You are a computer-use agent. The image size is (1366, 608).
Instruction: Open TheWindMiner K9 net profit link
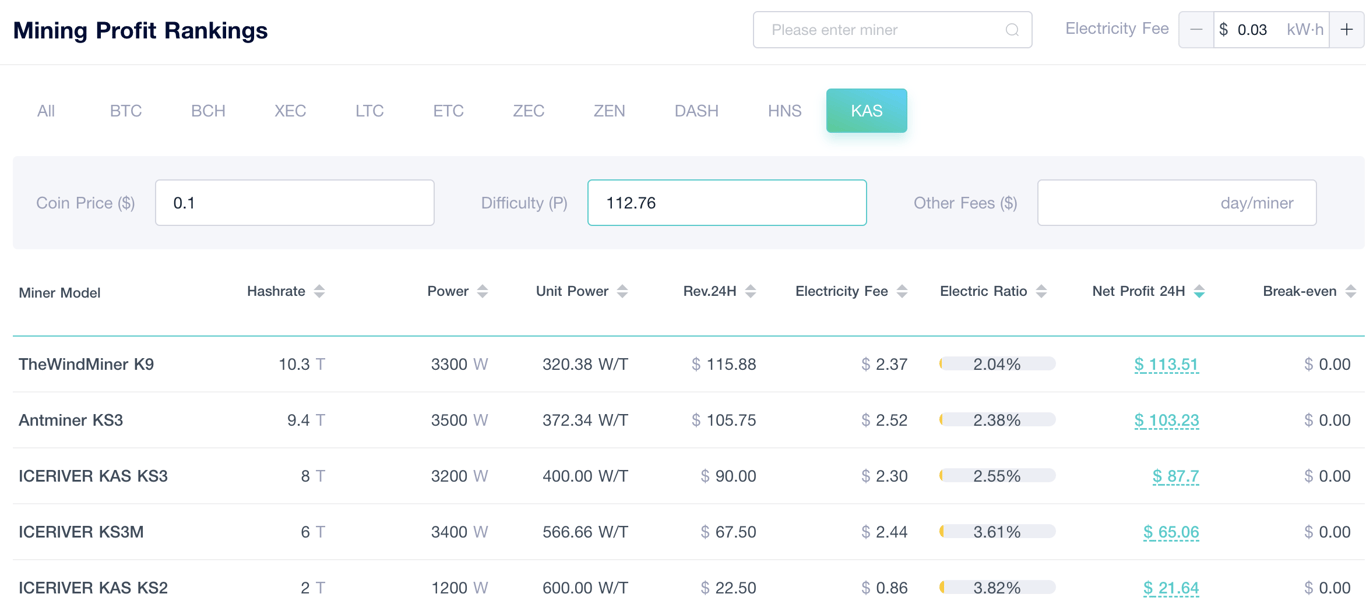point(1166,365)
